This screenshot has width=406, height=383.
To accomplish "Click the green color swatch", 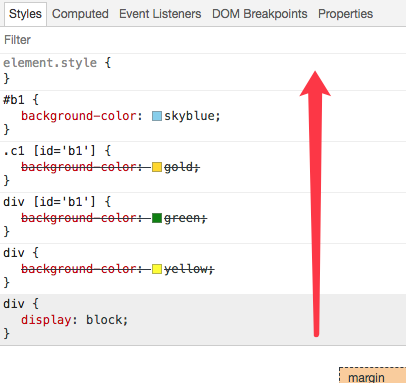I will 157,218.
